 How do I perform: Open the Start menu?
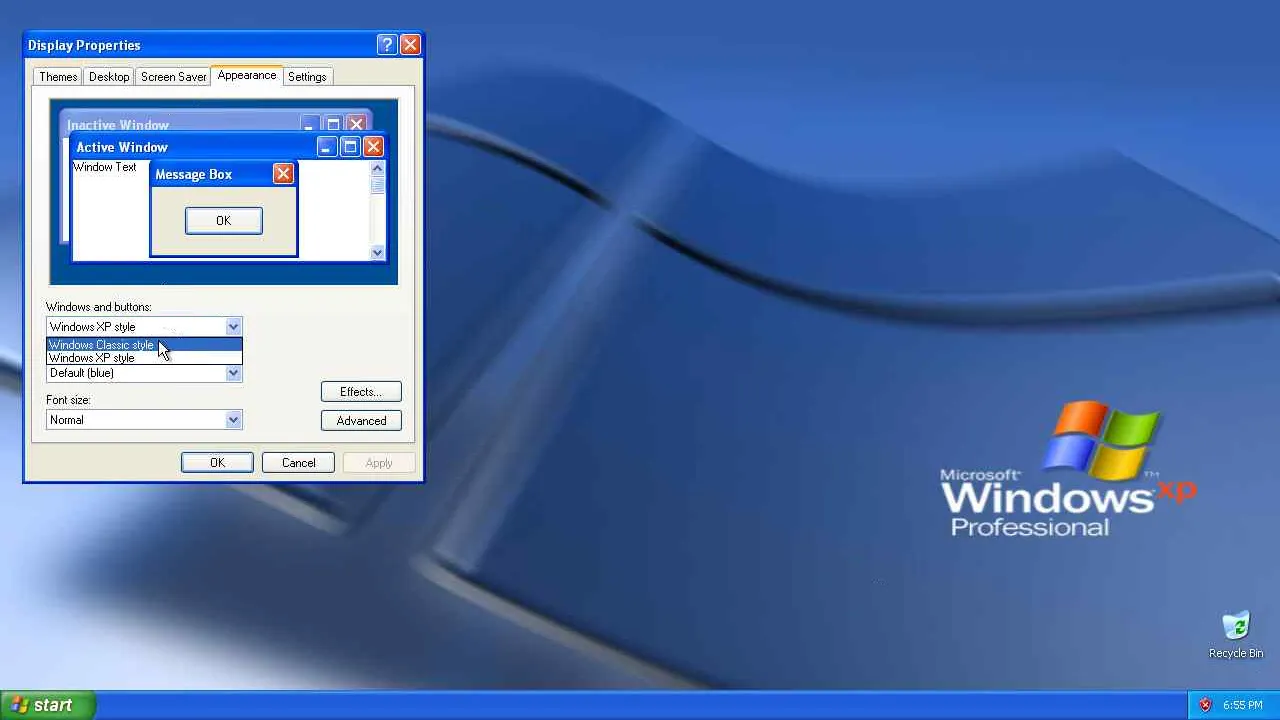[48, 705]
